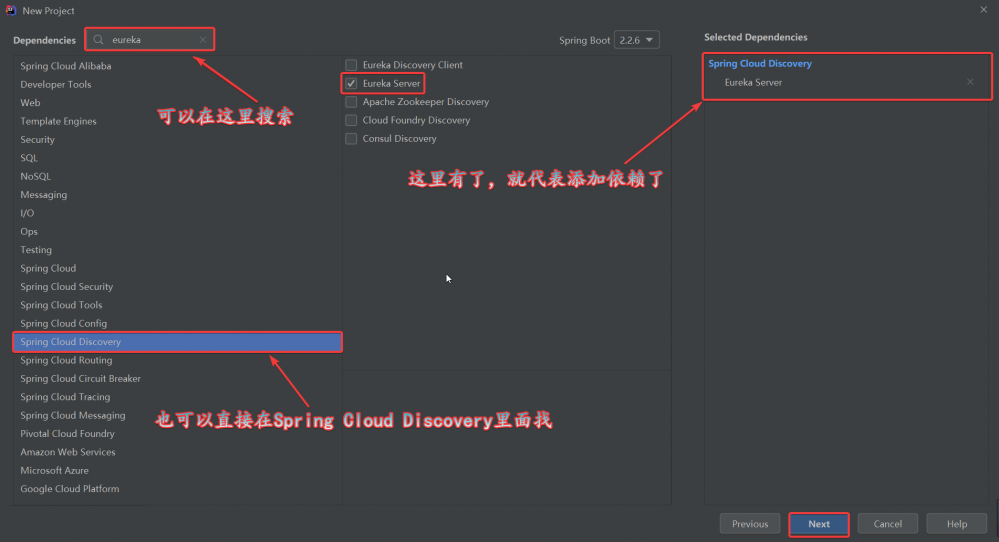Screen dimensions: 999x542
Task: Select Developer Tools category
Action: click(x=177, y=84)
